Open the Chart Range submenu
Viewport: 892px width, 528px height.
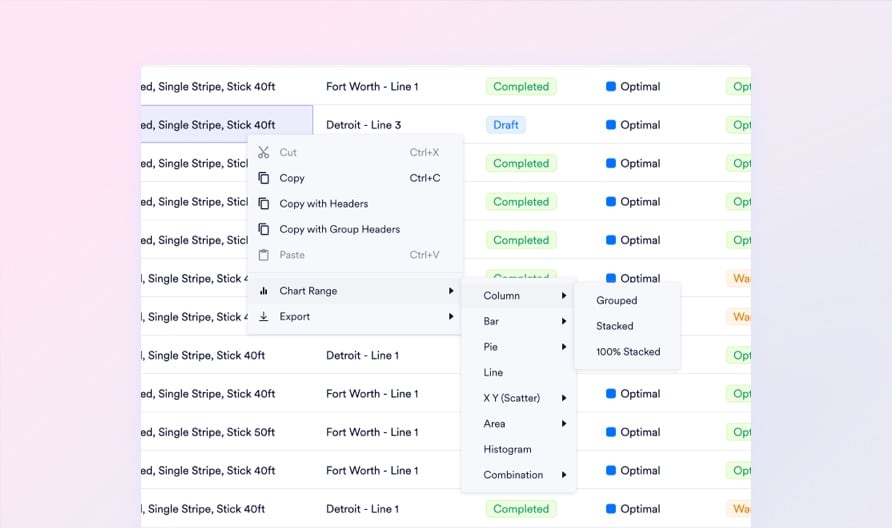354,291
